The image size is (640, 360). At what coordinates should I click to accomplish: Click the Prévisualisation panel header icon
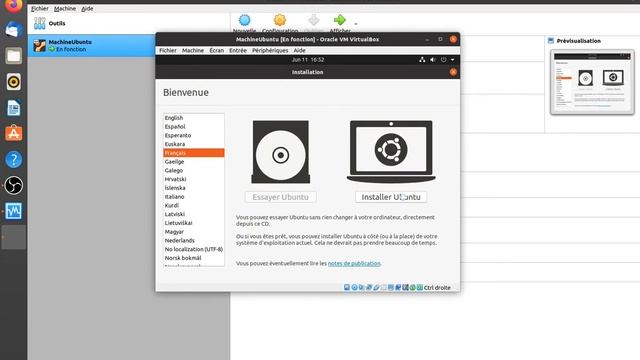tap(551, 41)
